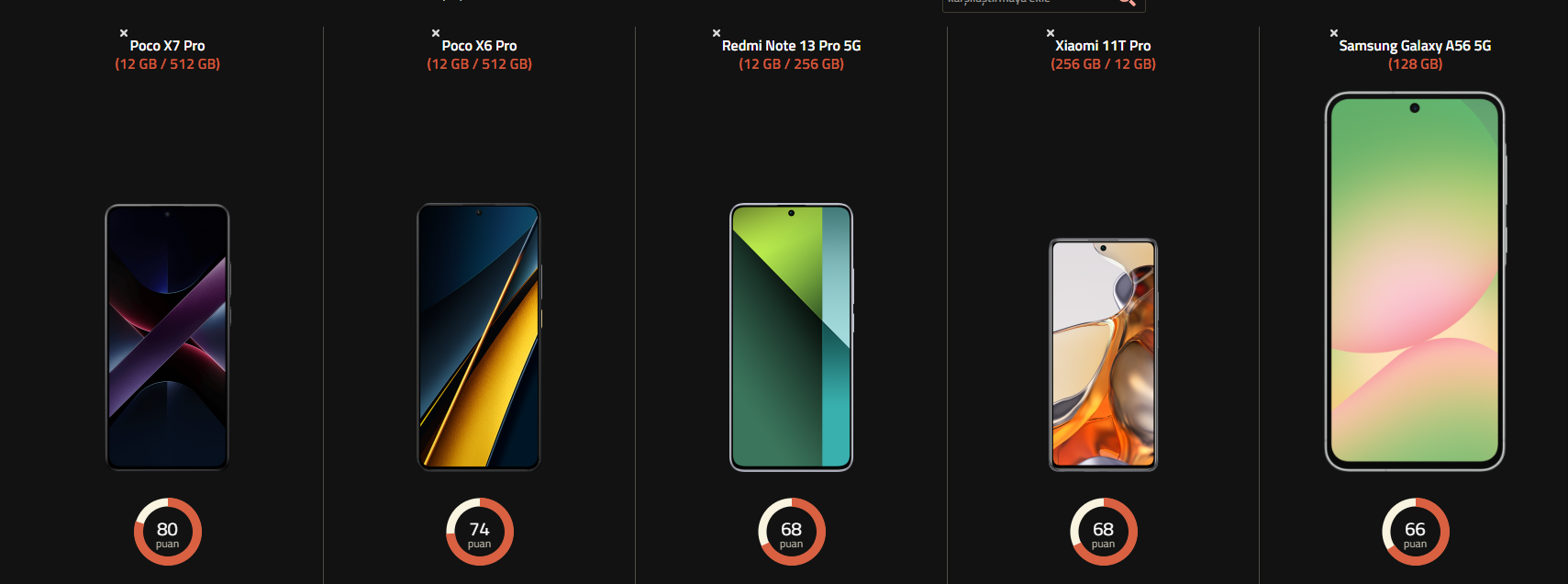Remove Xiaomi 11T Pro from comparison
This screenshot has width=1568, height=584.
(1051, 33)
